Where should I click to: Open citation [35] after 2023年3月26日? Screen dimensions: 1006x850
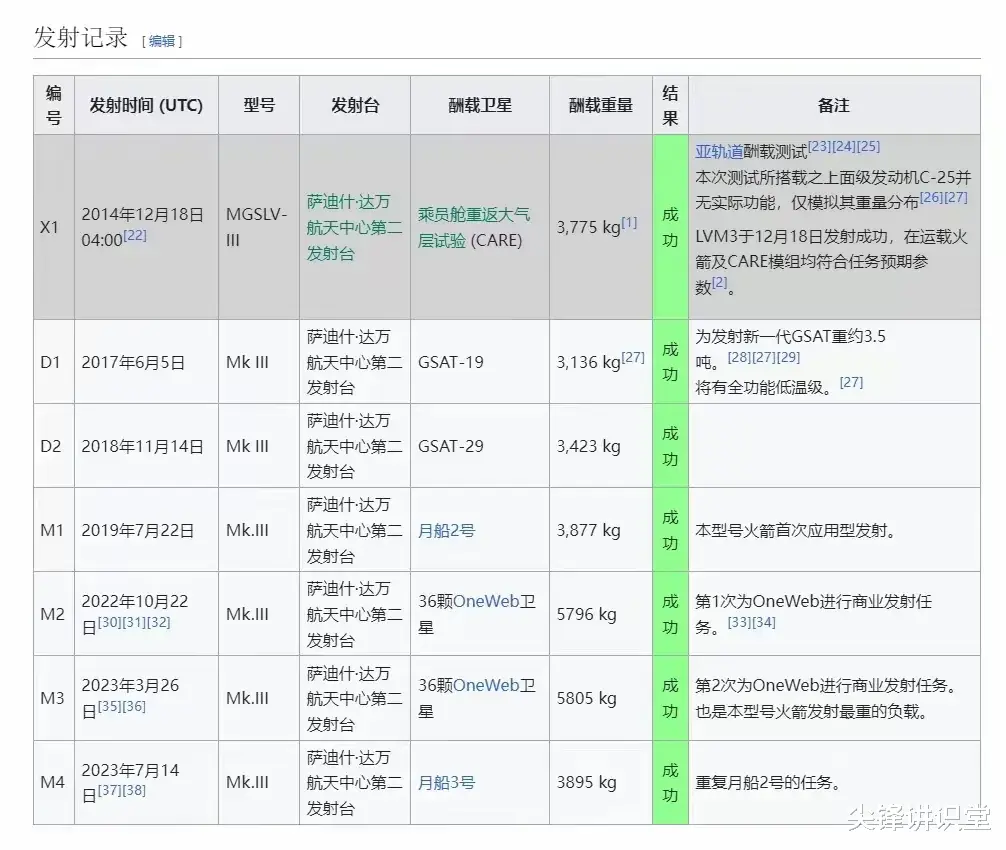[x=110, y=706]
